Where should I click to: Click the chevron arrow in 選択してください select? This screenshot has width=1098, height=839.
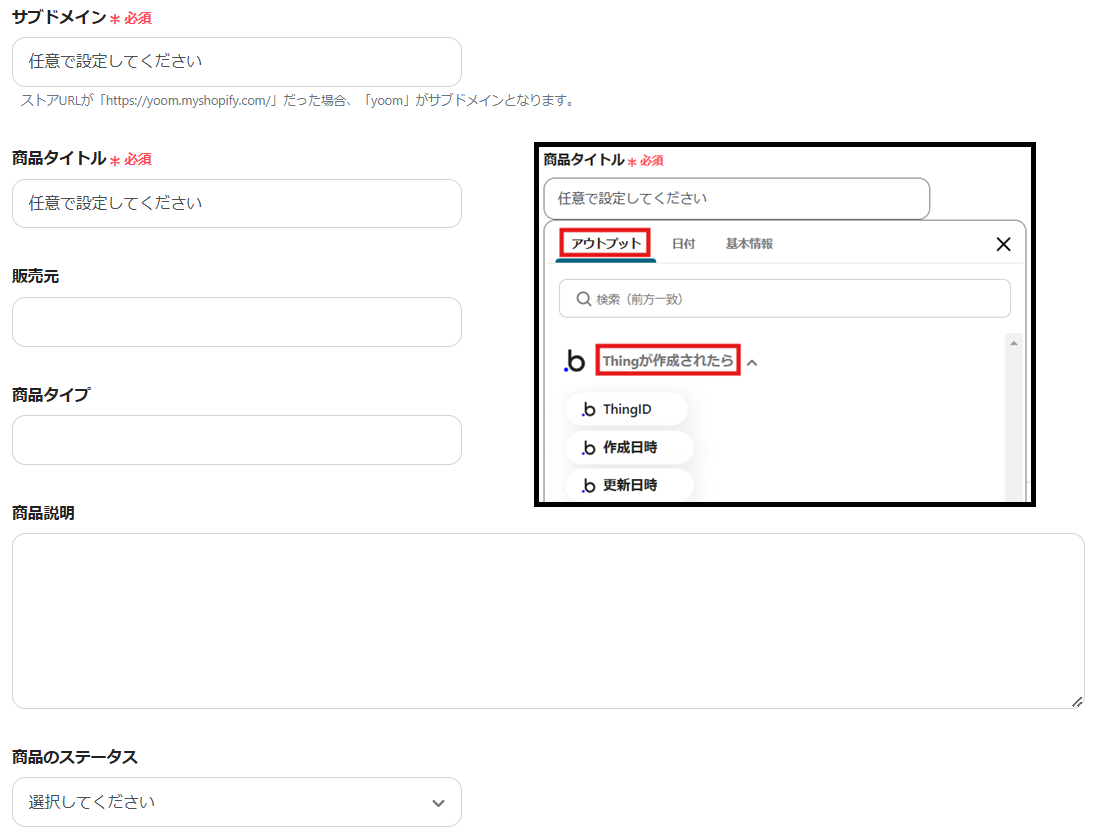pyautogui.click(x=438, y=803)
